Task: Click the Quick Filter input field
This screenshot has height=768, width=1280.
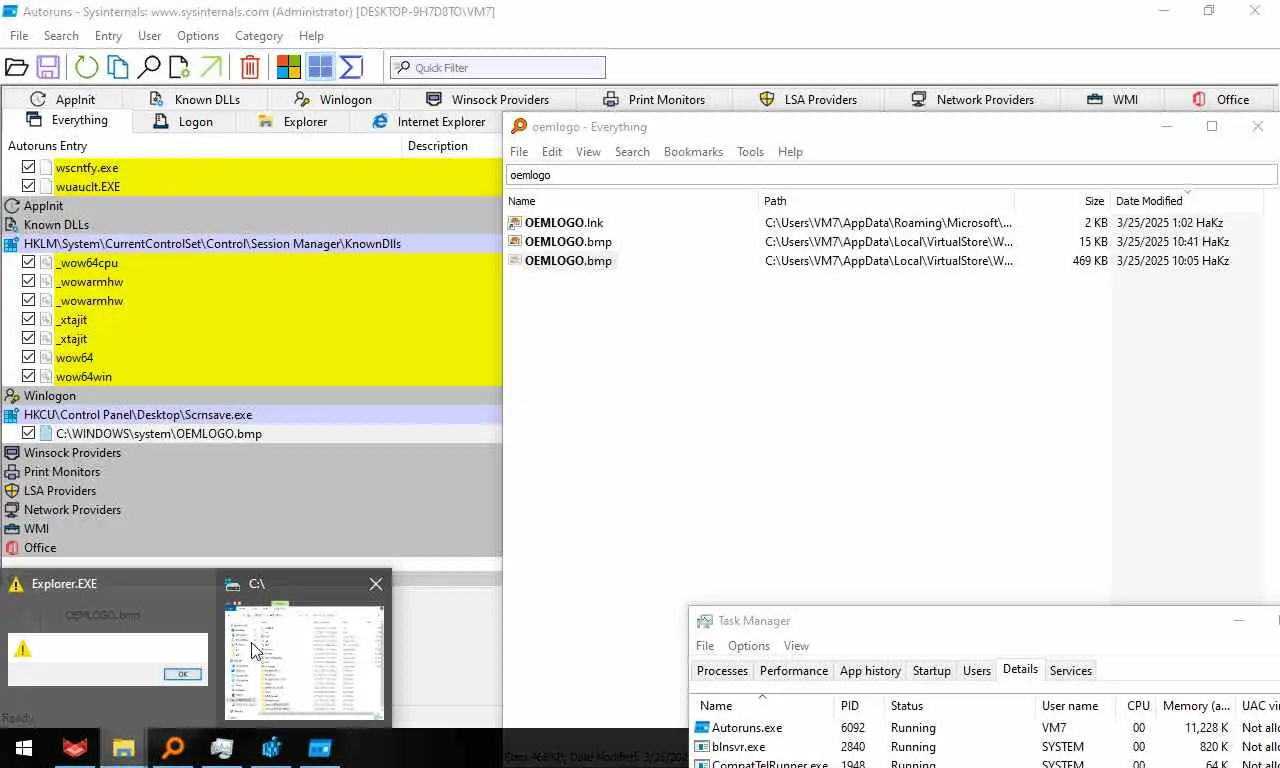Action: click(498, 67)
